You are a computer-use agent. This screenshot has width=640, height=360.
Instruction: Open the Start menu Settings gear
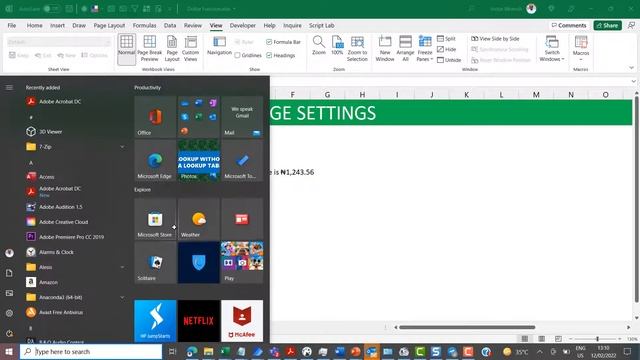coord(9,313)
